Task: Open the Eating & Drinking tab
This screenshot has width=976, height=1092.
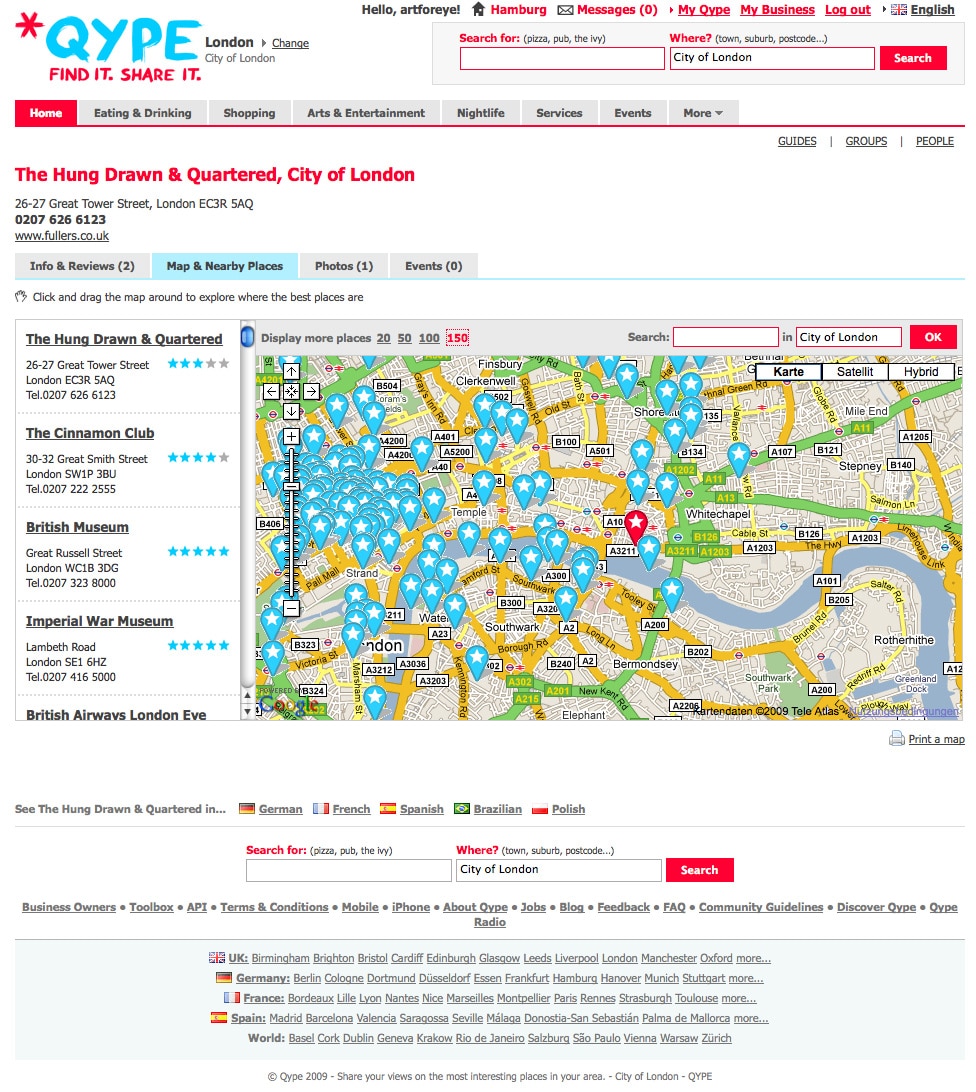Action: [143, 113]
